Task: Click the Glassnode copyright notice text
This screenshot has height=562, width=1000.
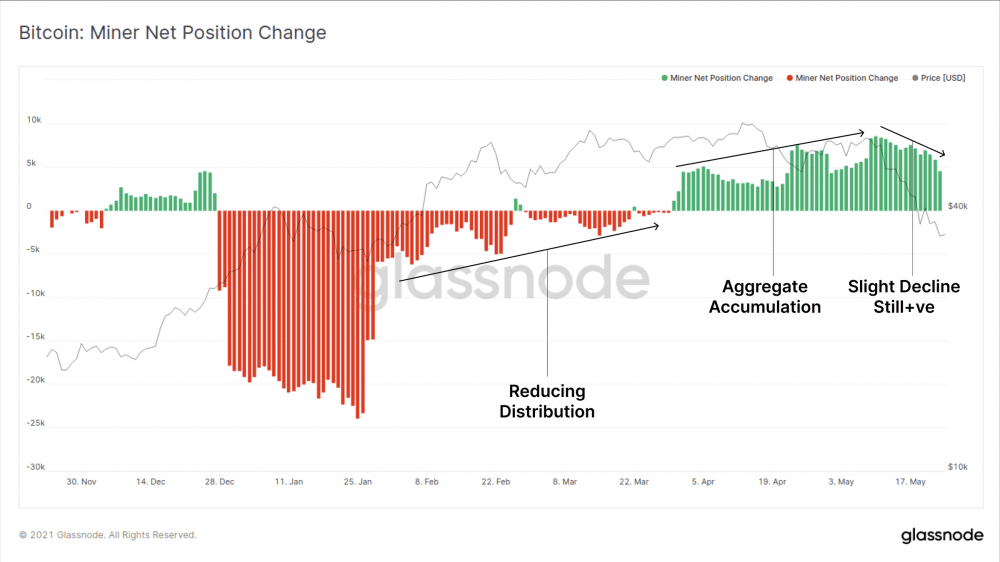Action: 108,535
